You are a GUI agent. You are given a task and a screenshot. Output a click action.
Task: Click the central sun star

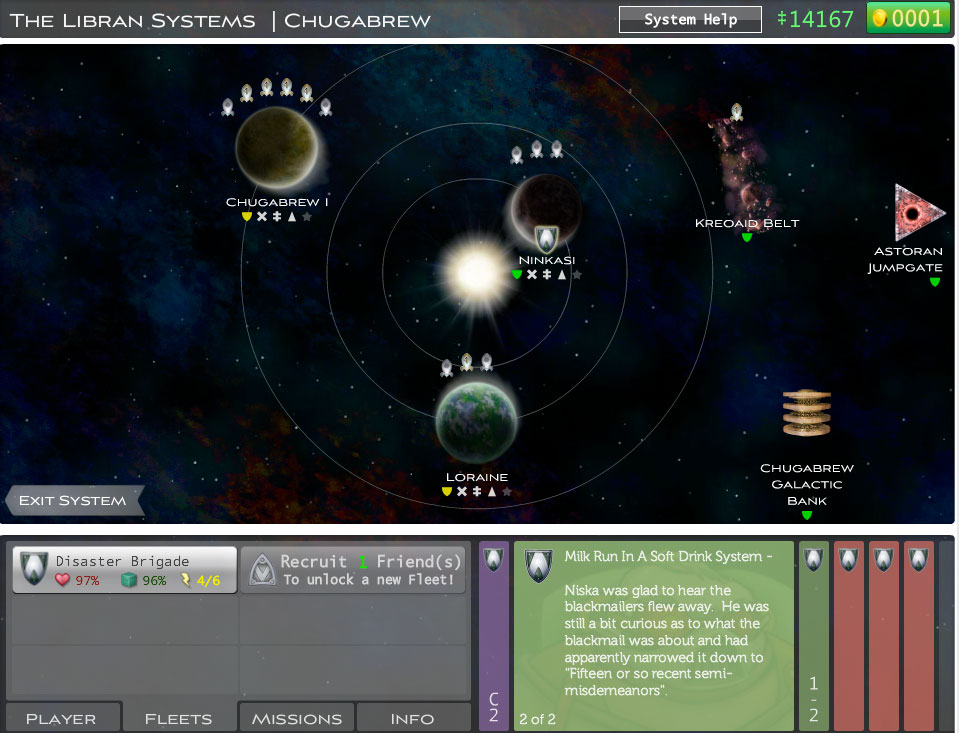click(471, 270)
